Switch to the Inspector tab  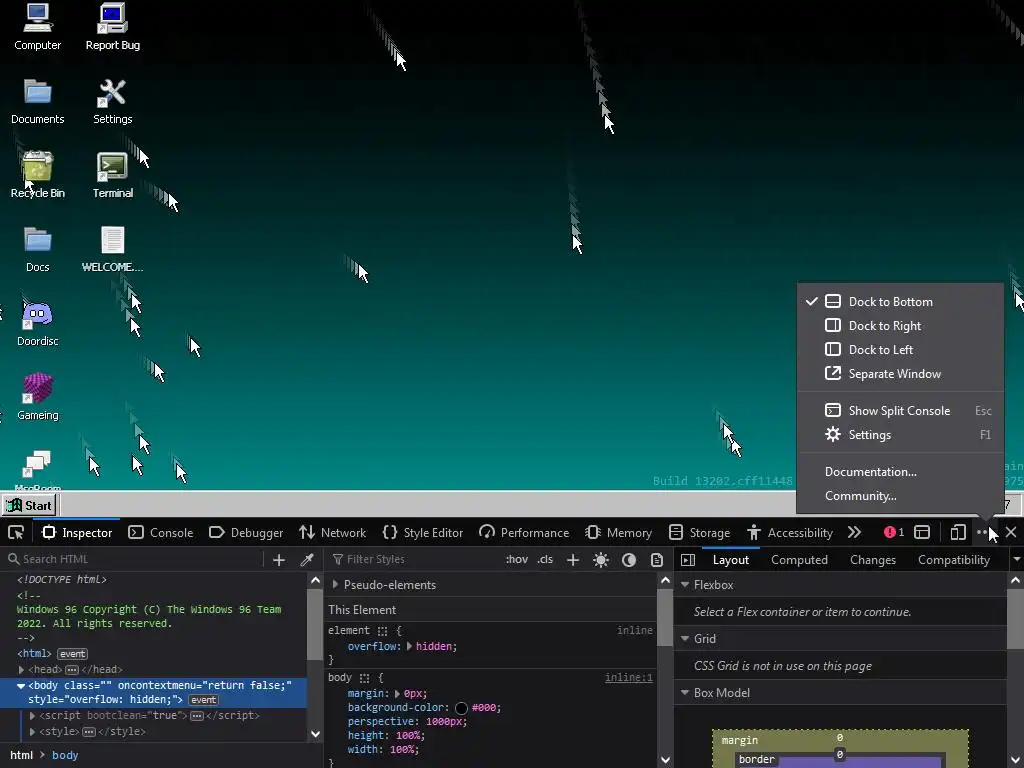77,532
